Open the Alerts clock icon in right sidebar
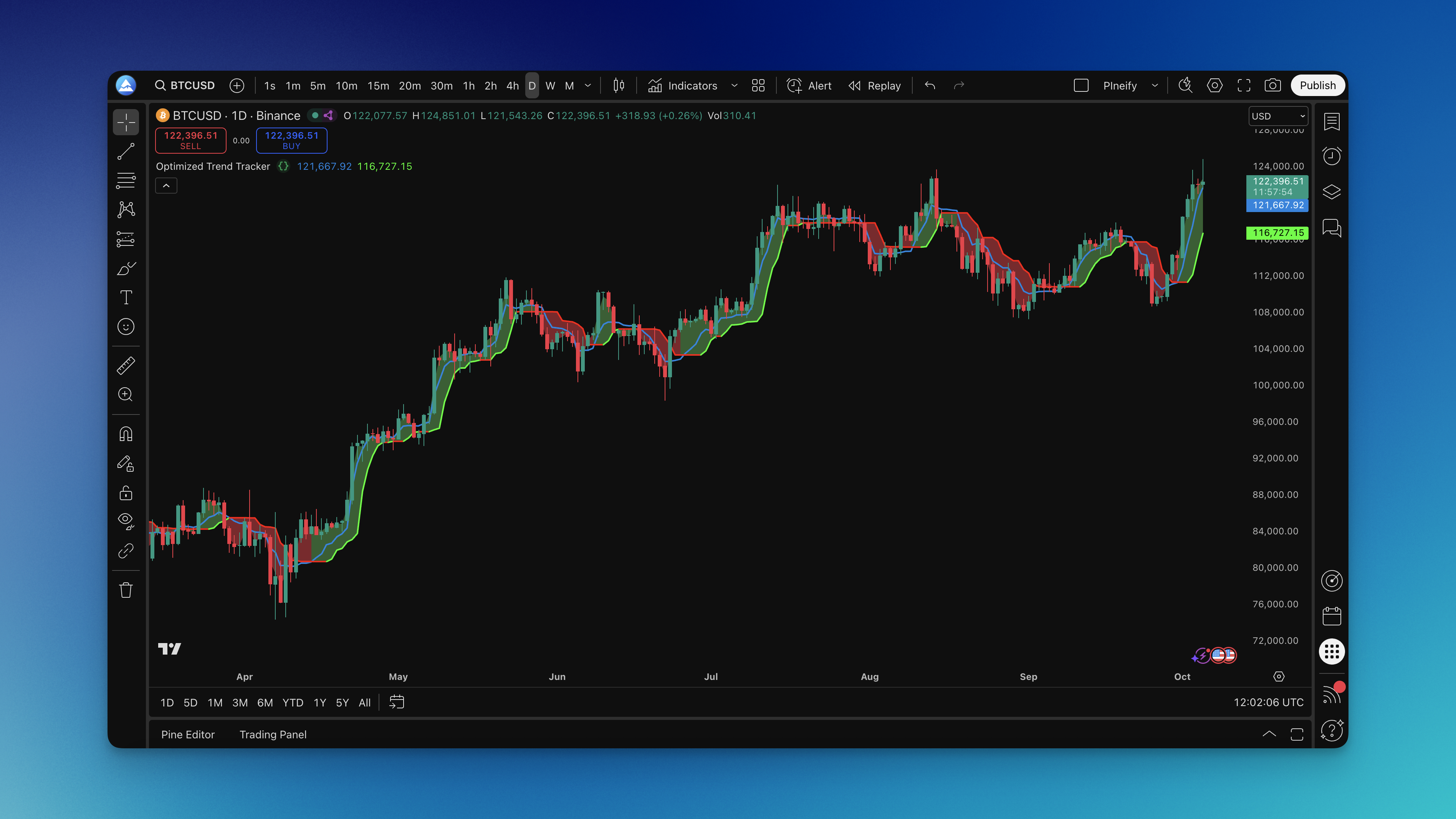The image size is (1456, 819). (1332, 156)
